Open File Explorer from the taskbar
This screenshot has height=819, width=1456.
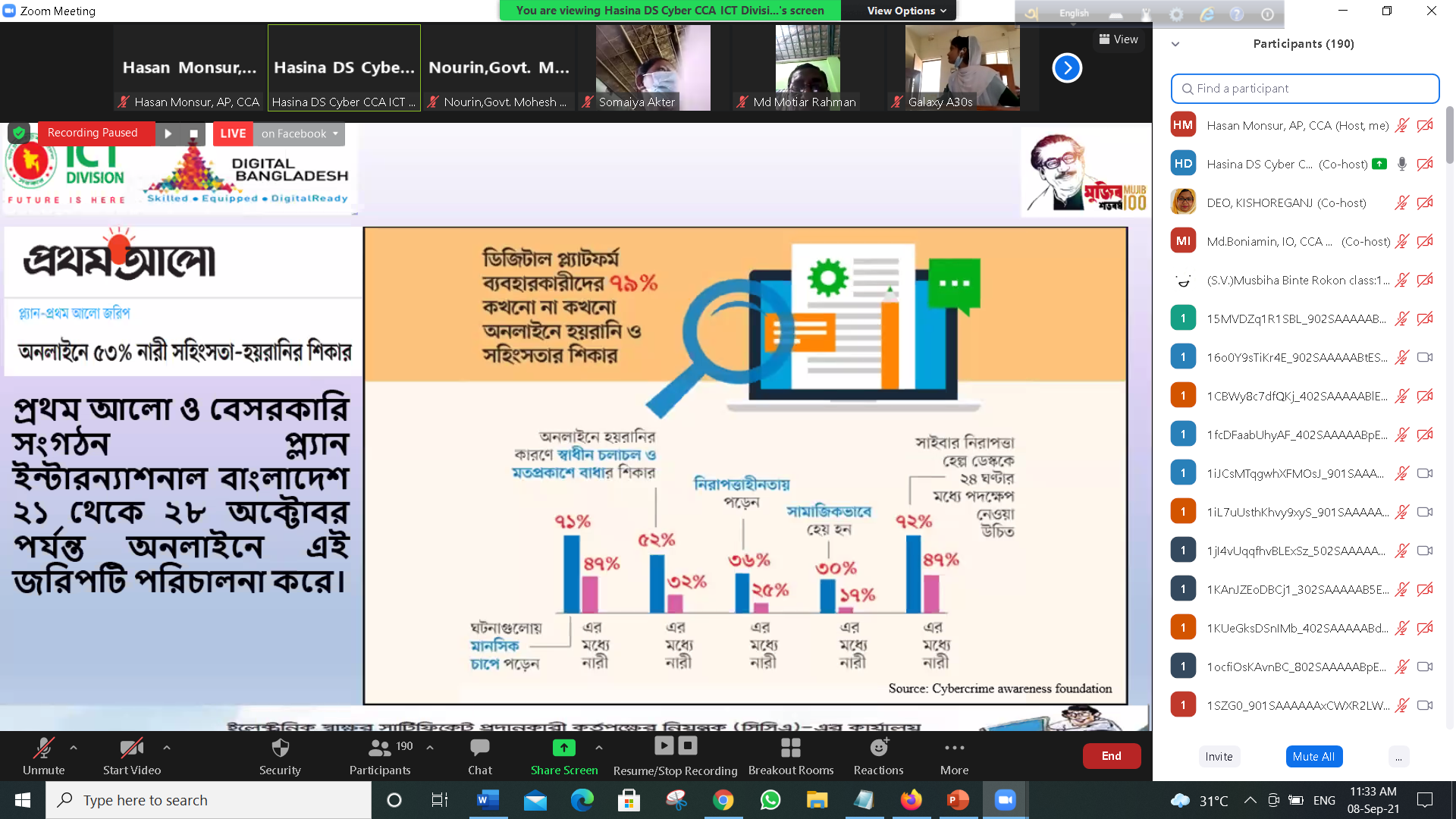pyautogui.click(x=817, y=800)
